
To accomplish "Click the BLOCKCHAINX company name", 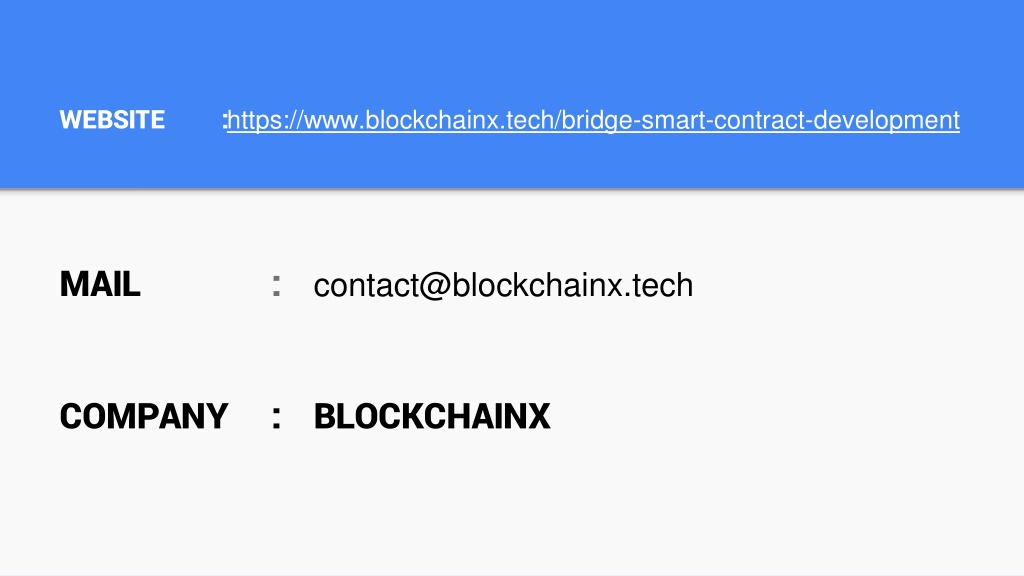I will (x=432, y=417).
